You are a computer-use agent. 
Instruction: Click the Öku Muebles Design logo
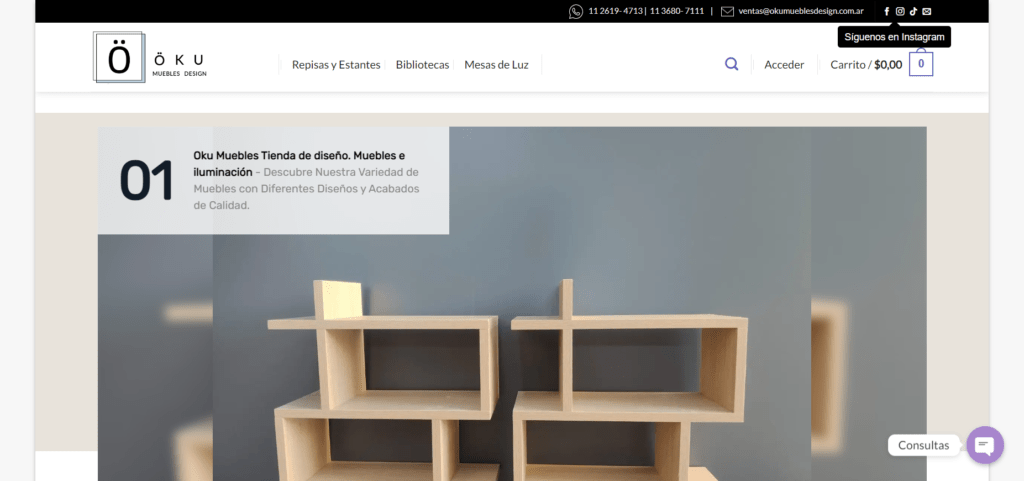tap(150, 57)
